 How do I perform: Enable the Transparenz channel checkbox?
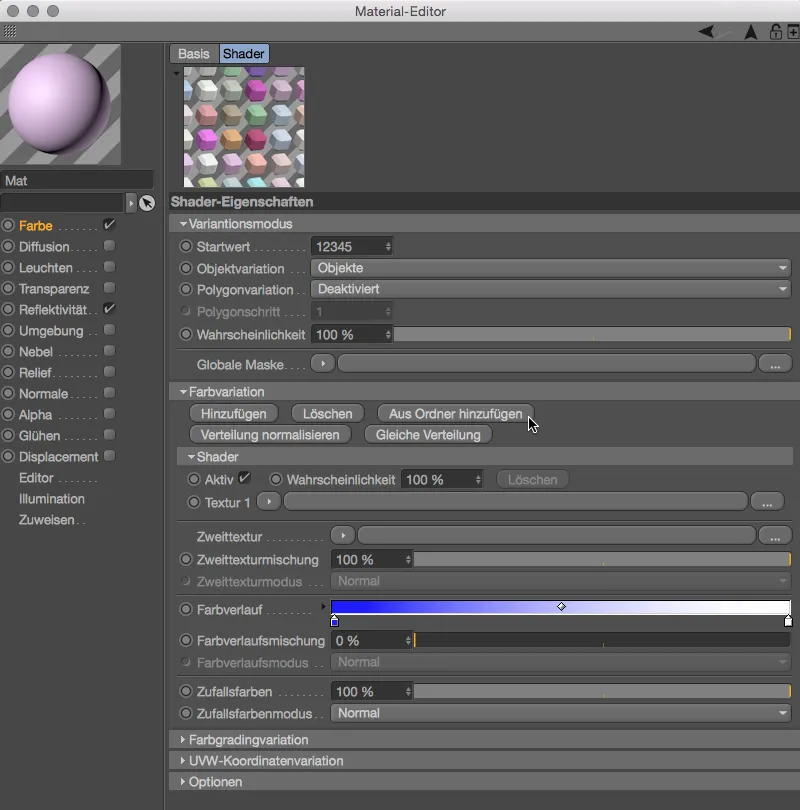click(109, 288)
